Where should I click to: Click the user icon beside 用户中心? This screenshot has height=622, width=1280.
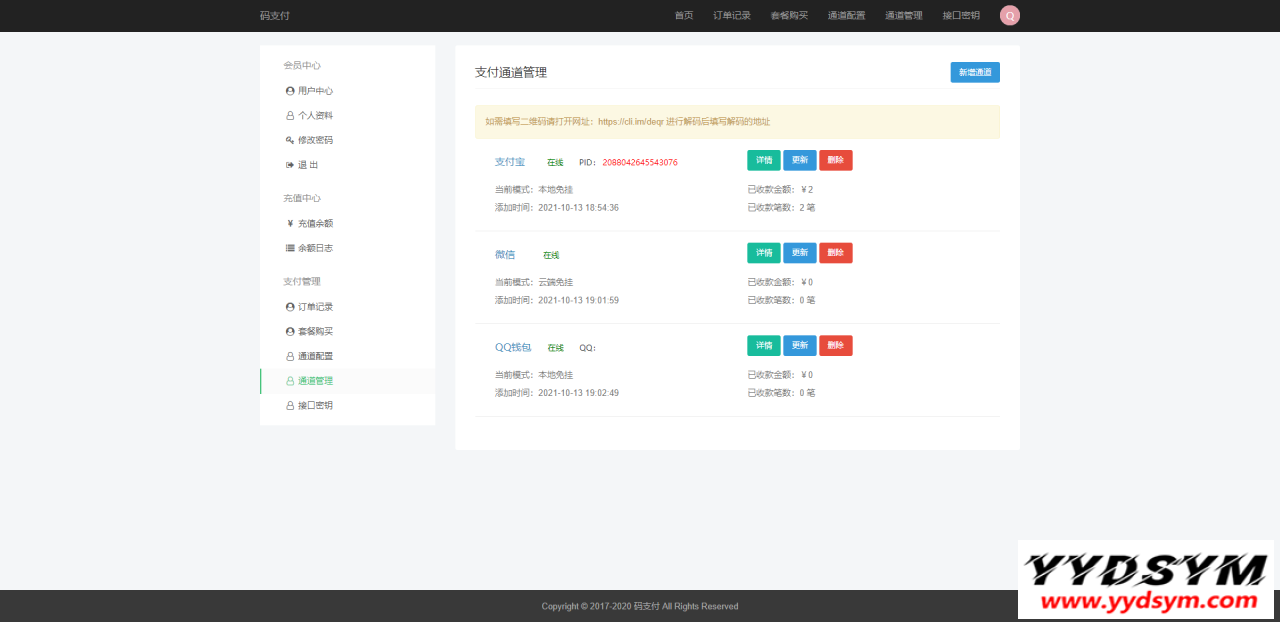click(x=290, y=91)
